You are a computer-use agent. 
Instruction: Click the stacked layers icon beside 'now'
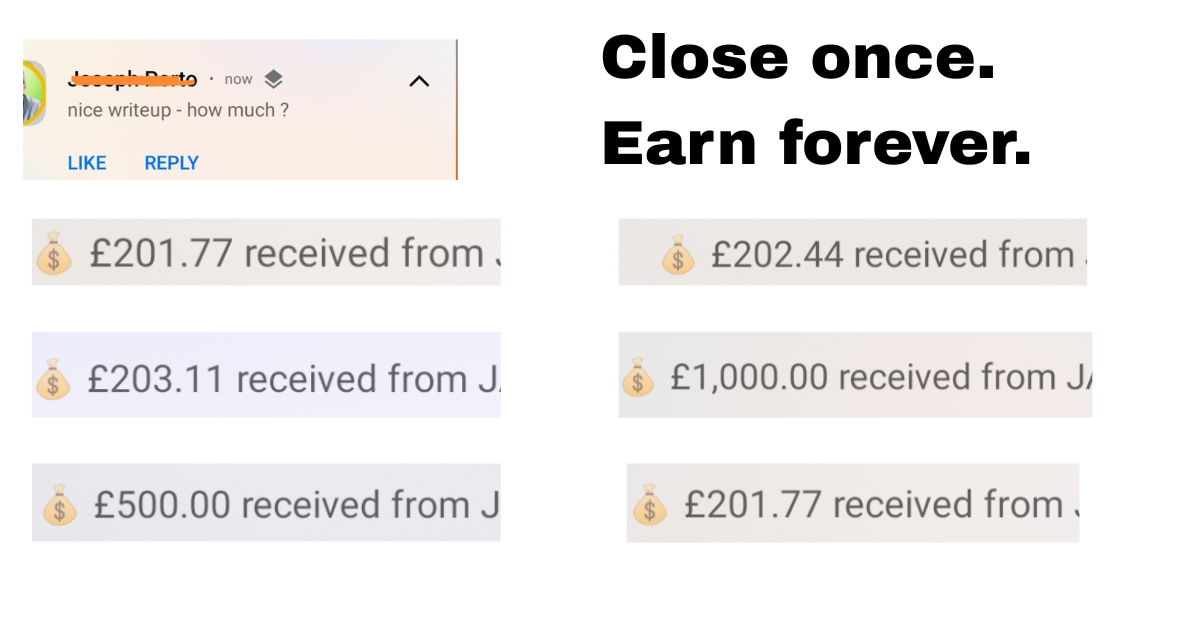(274, 79)
